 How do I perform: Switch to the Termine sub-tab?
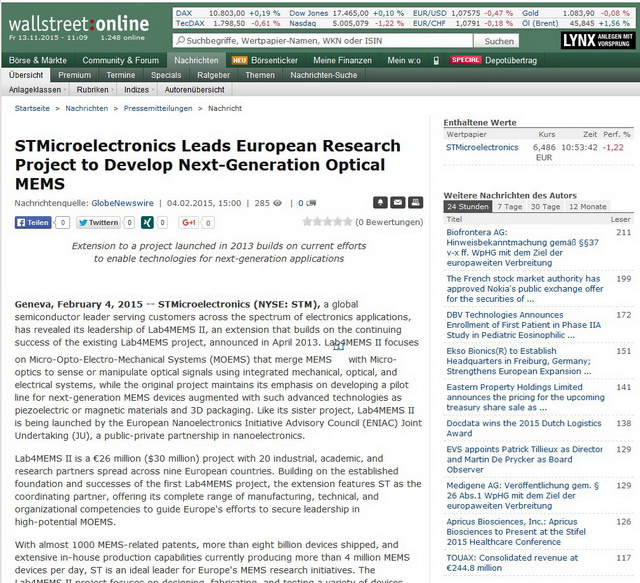[121, 75]
